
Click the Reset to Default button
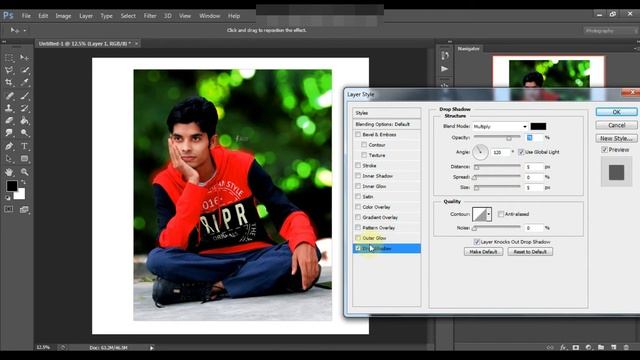pos(530,252)
